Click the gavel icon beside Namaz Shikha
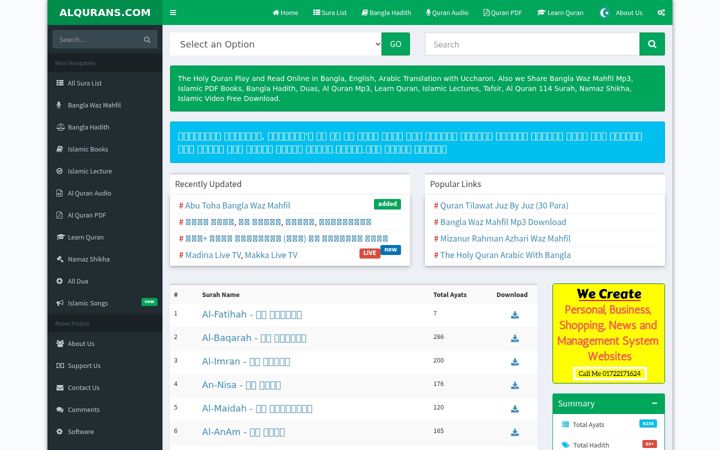Viewport: 720px width, 450px height. point(60,259)
